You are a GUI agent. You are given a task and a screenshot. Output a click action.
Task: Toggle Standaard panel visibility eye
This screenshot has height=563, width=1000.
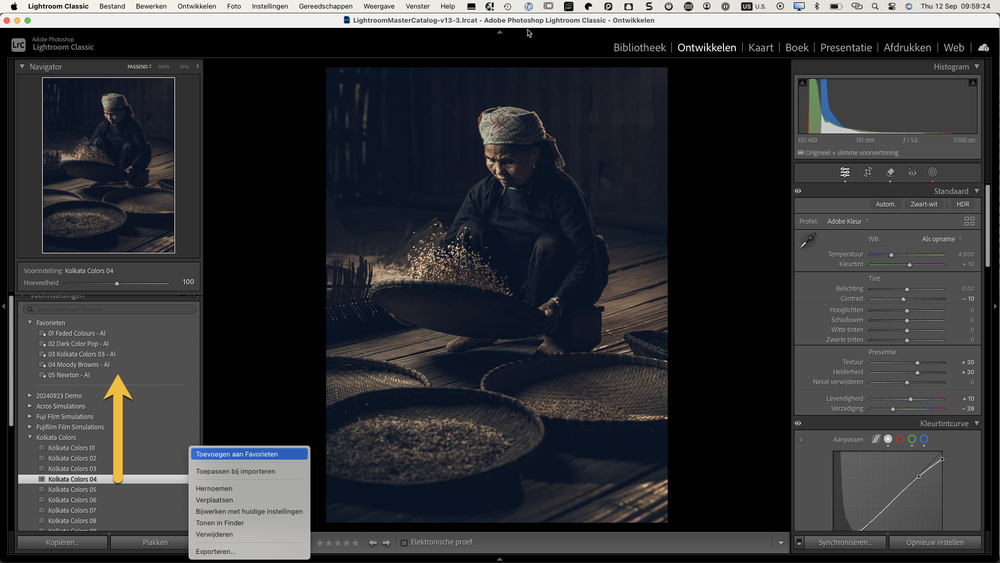coord(798,191)
